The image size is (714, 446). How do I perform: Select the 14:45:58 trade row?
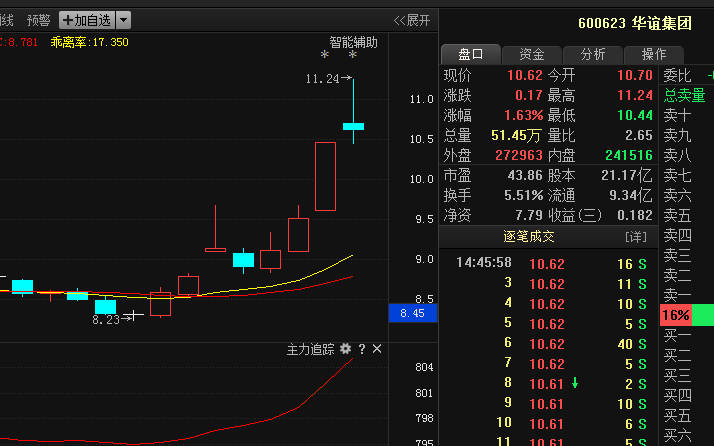(549, 264)
